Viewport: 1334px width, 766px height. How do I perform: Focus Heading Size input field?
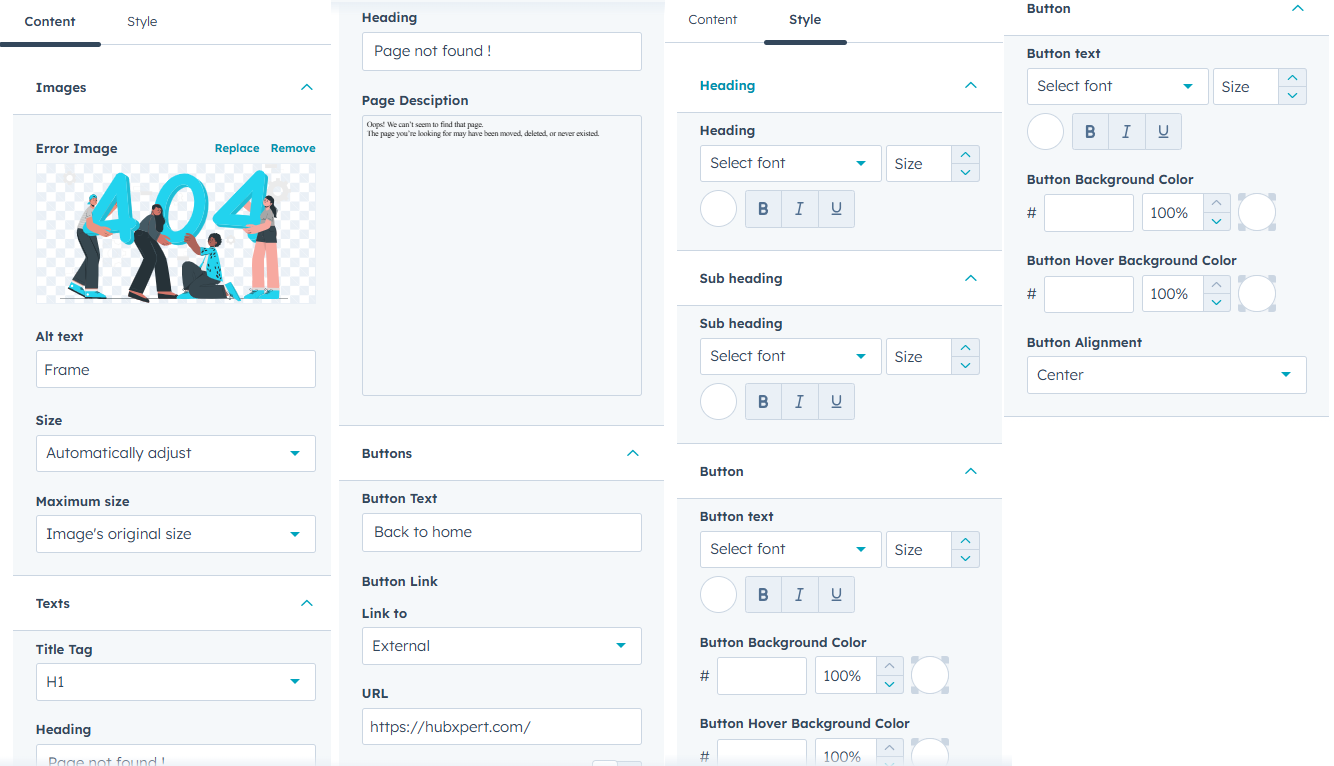[x=918, y=163]
